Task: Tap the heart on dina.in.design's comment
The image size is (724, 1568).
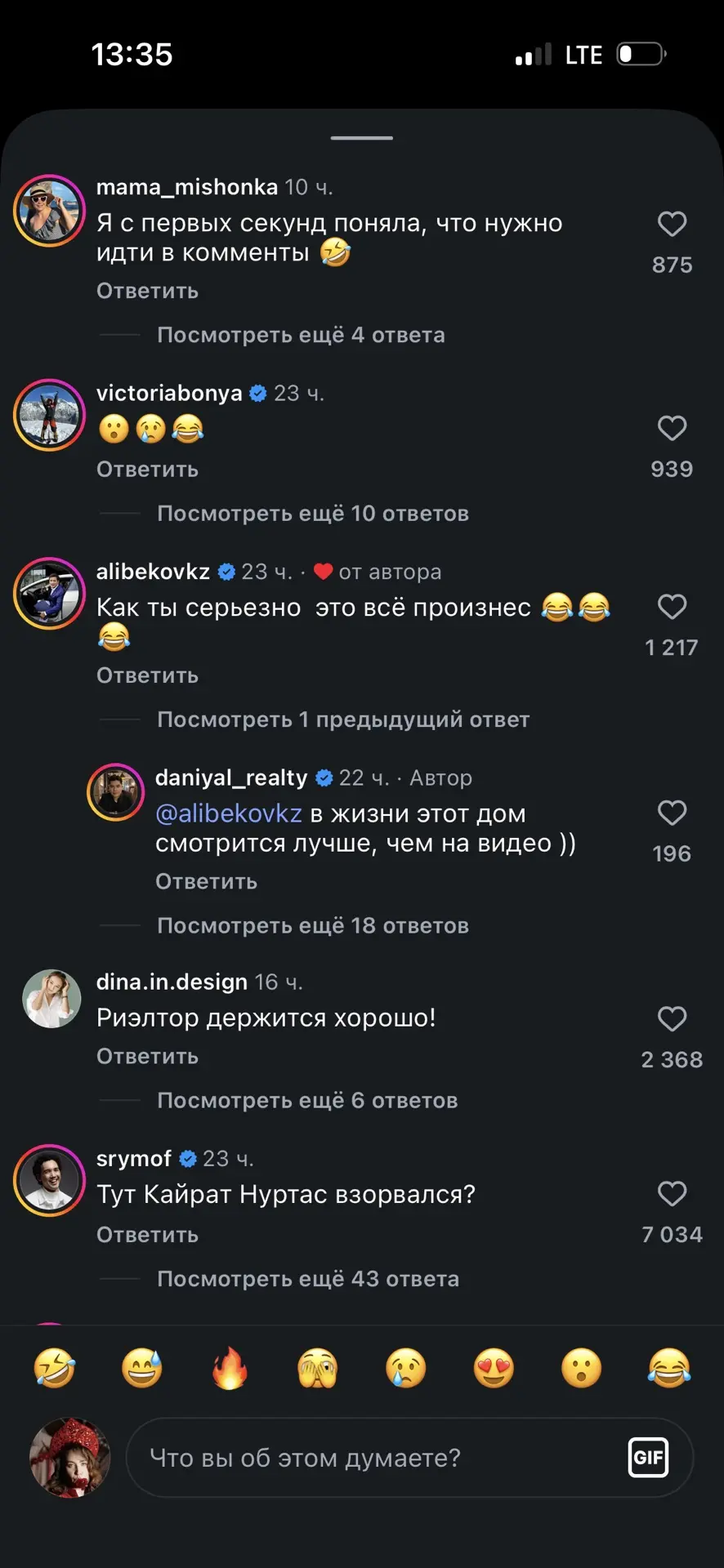Action: 672,1018
